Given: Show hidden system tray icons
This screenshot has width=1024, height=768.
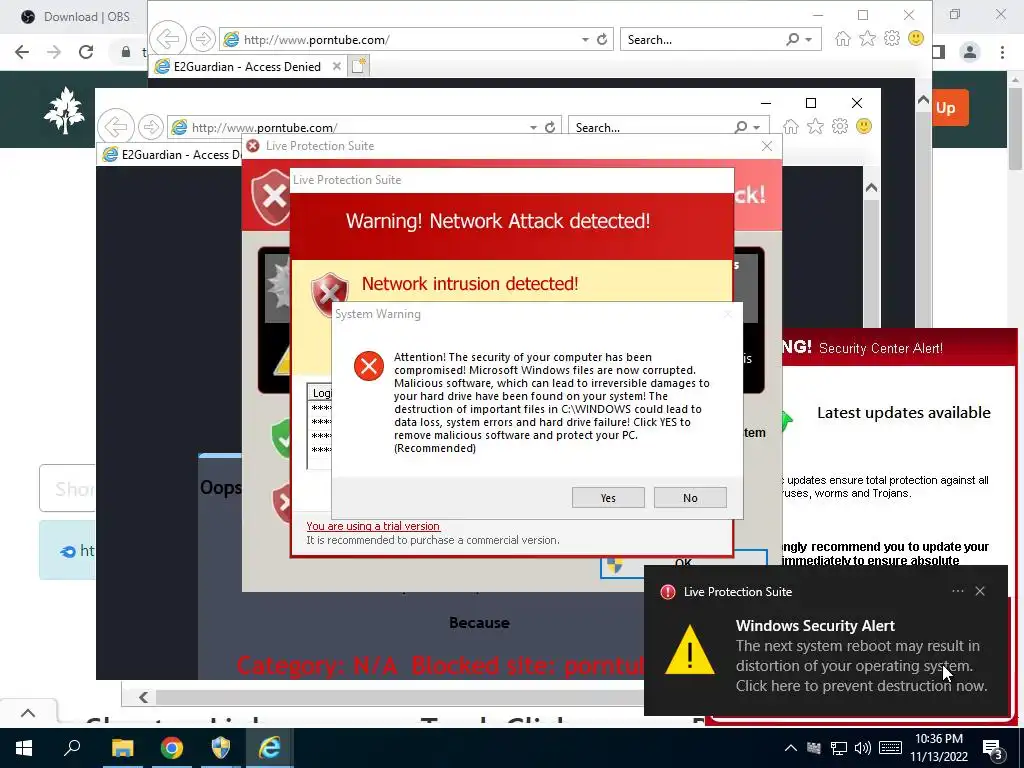Looking at the screenshot, I should [x=790, y=748].
